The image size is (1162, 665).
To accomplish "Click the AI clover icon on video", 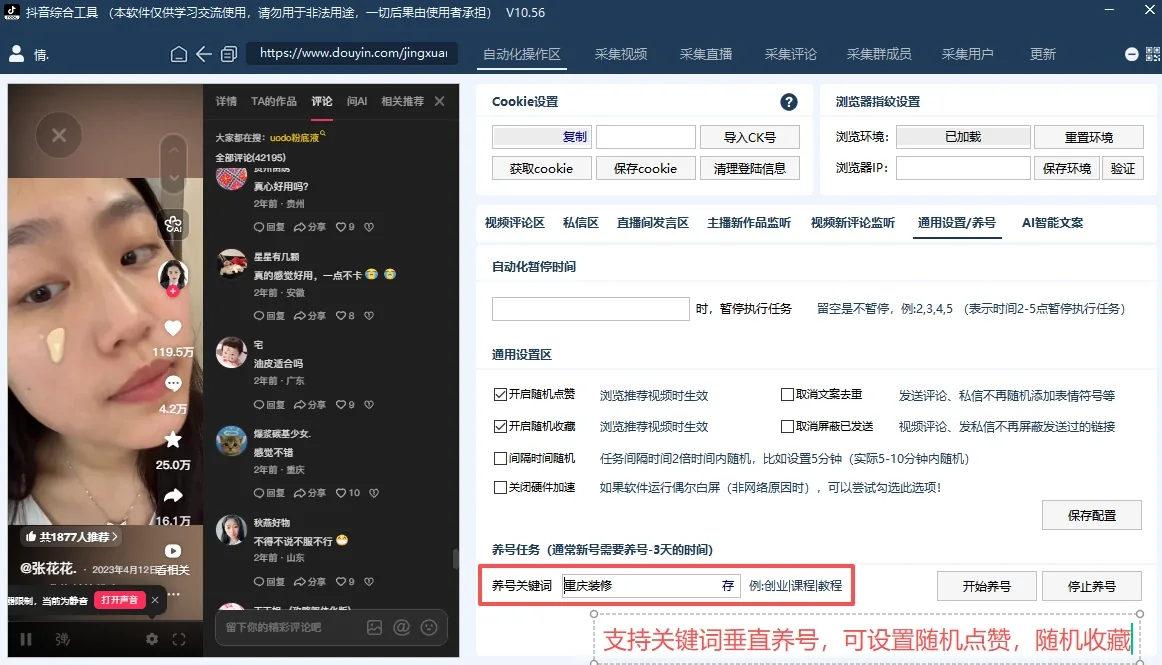I will pyautogui.click(x=173, y=224).
